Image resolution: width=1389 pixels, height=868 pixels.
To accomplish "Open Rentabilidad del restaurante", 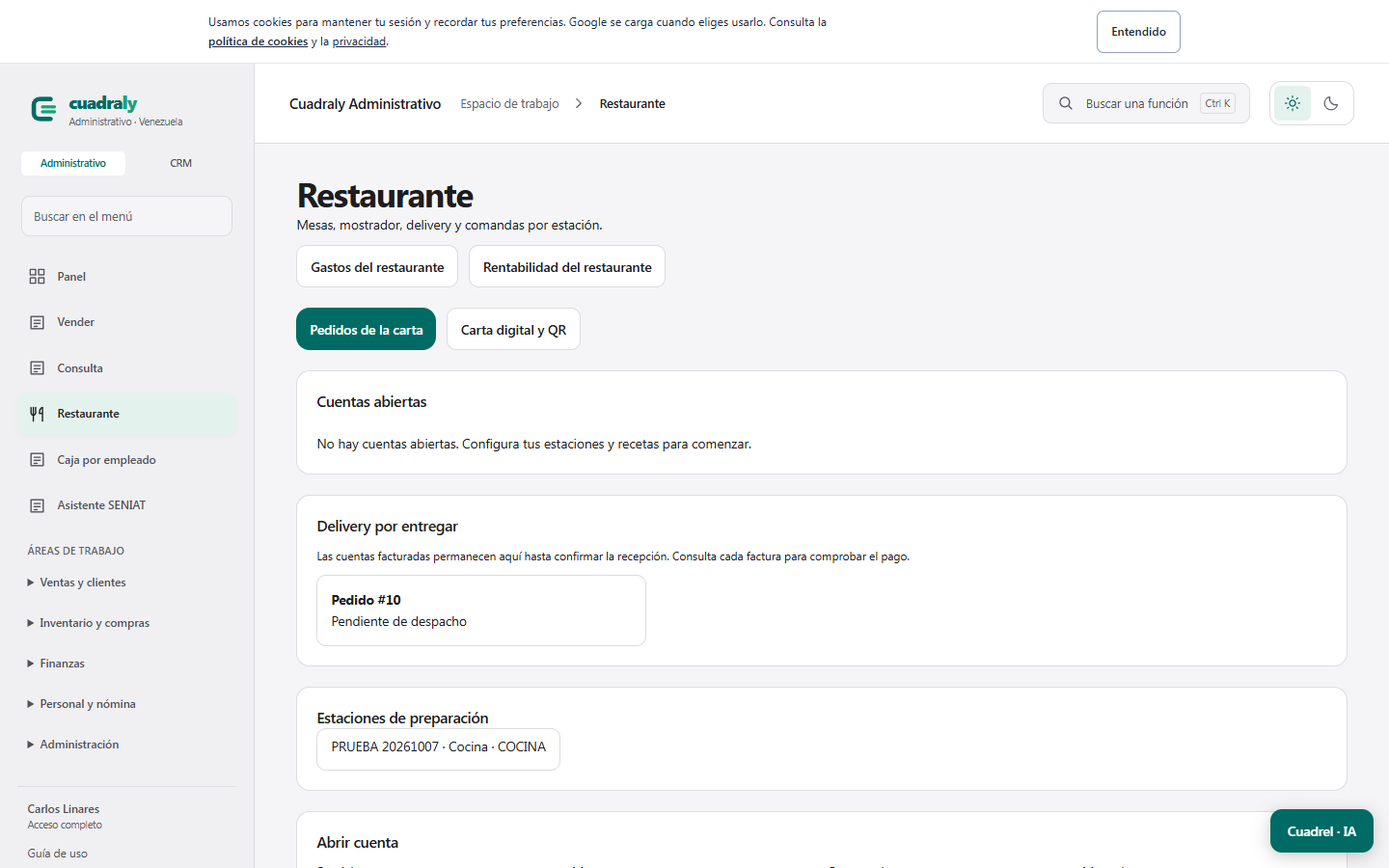I will [x=567, y=267].
